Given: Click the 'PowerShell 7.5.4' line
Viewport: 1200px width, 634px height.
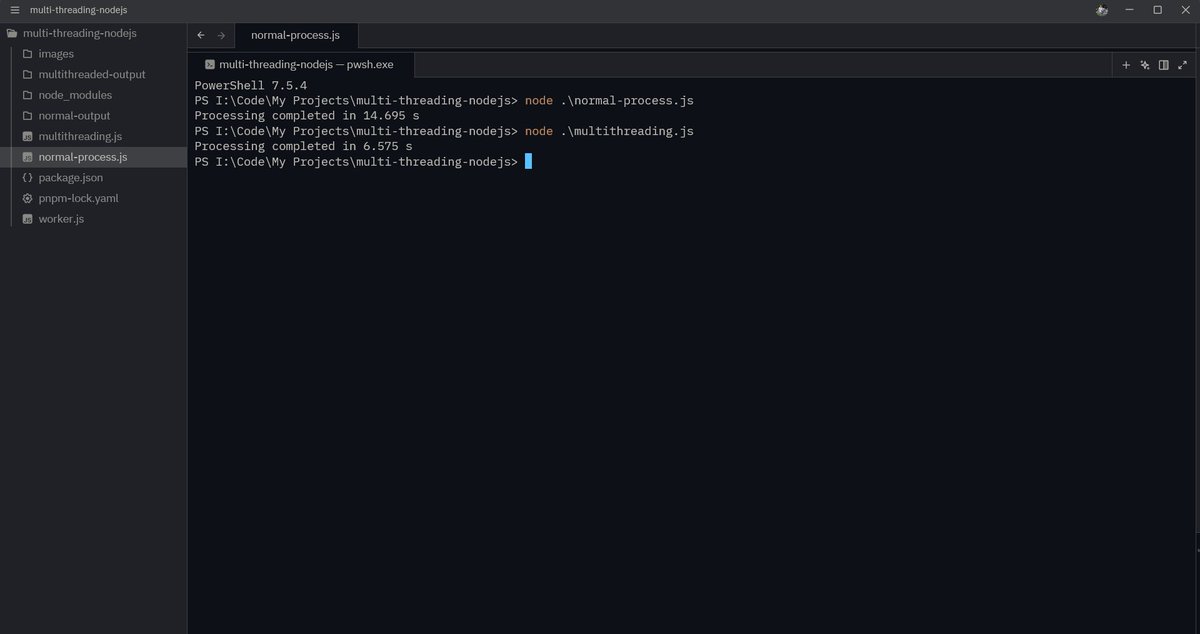Looking at the screenshot, I should pyautogui.click(x=251, y=86).
